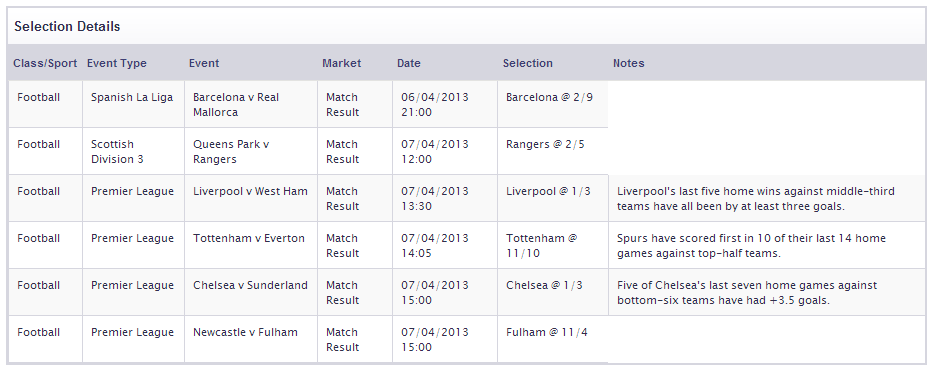Click the Chelsea v Sunderland event

click(x=250, y=285)
